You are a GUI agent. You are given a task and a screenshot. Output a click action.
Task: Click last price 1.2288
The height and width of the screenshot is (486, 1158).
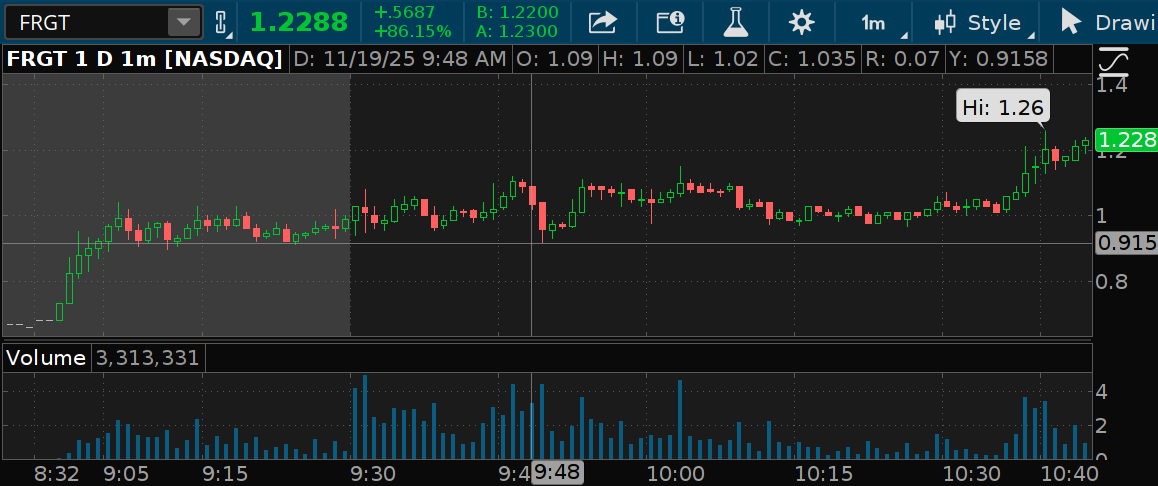[x=299, y=23]
